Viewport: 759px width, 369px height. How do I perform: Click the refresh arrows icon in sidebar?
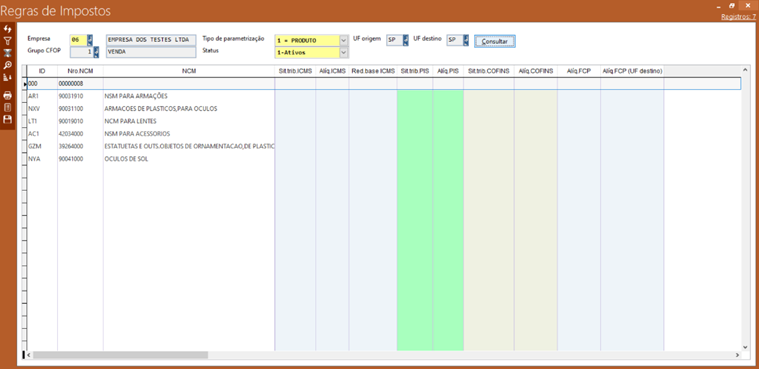click(7, 30)
